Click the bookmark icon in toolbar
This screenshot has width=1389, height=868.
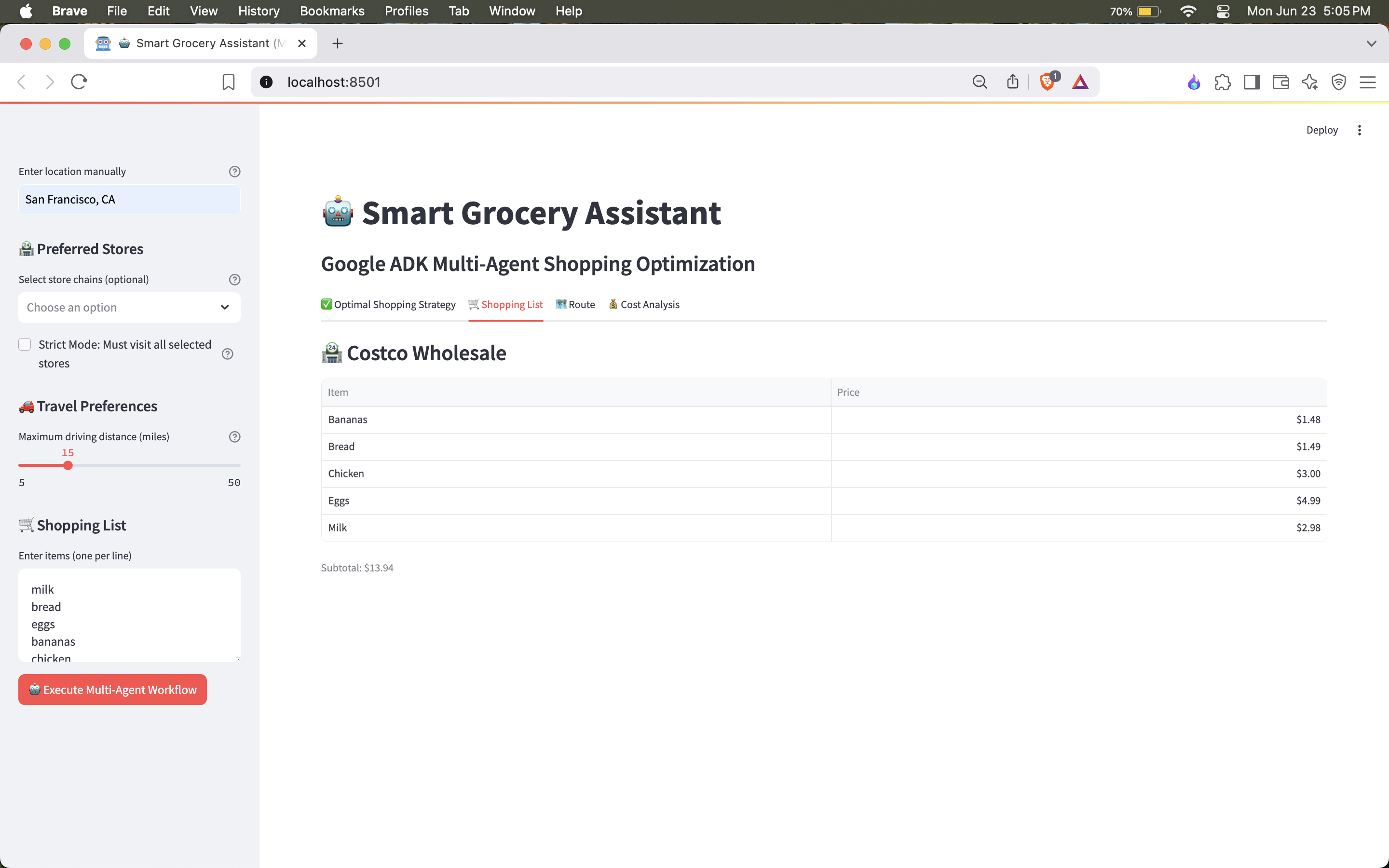pos(229,82)
